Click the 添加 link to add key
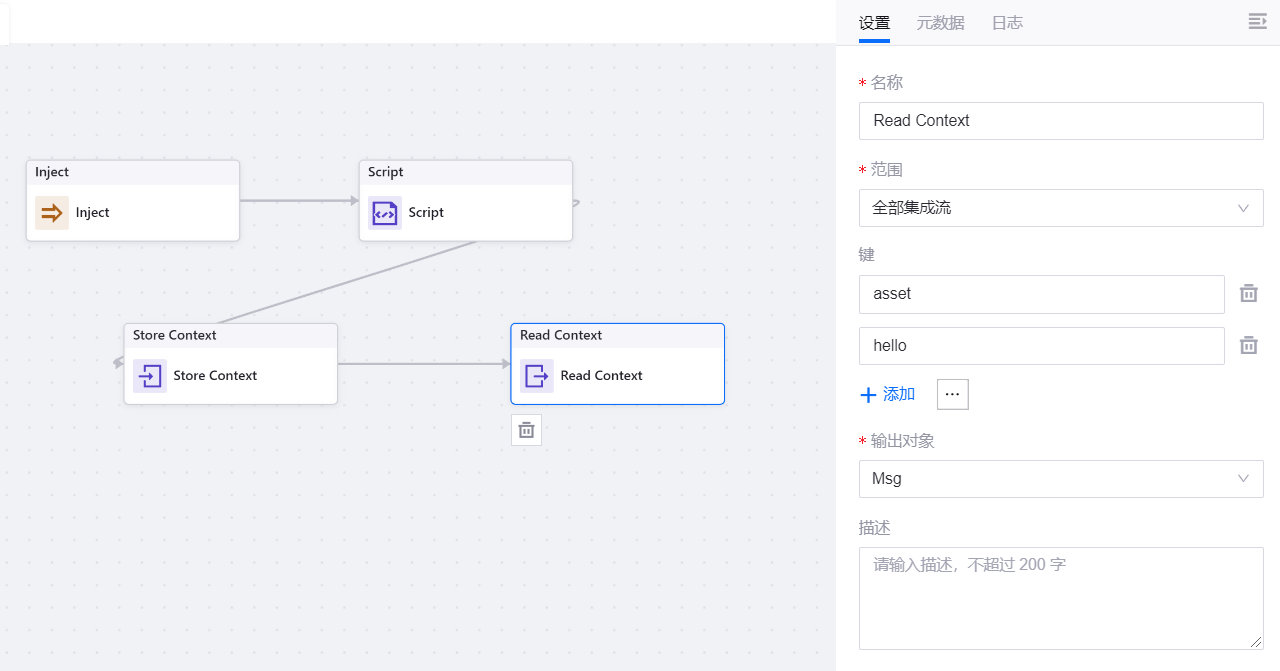The image size is (1280, 671). click(899, 395)
